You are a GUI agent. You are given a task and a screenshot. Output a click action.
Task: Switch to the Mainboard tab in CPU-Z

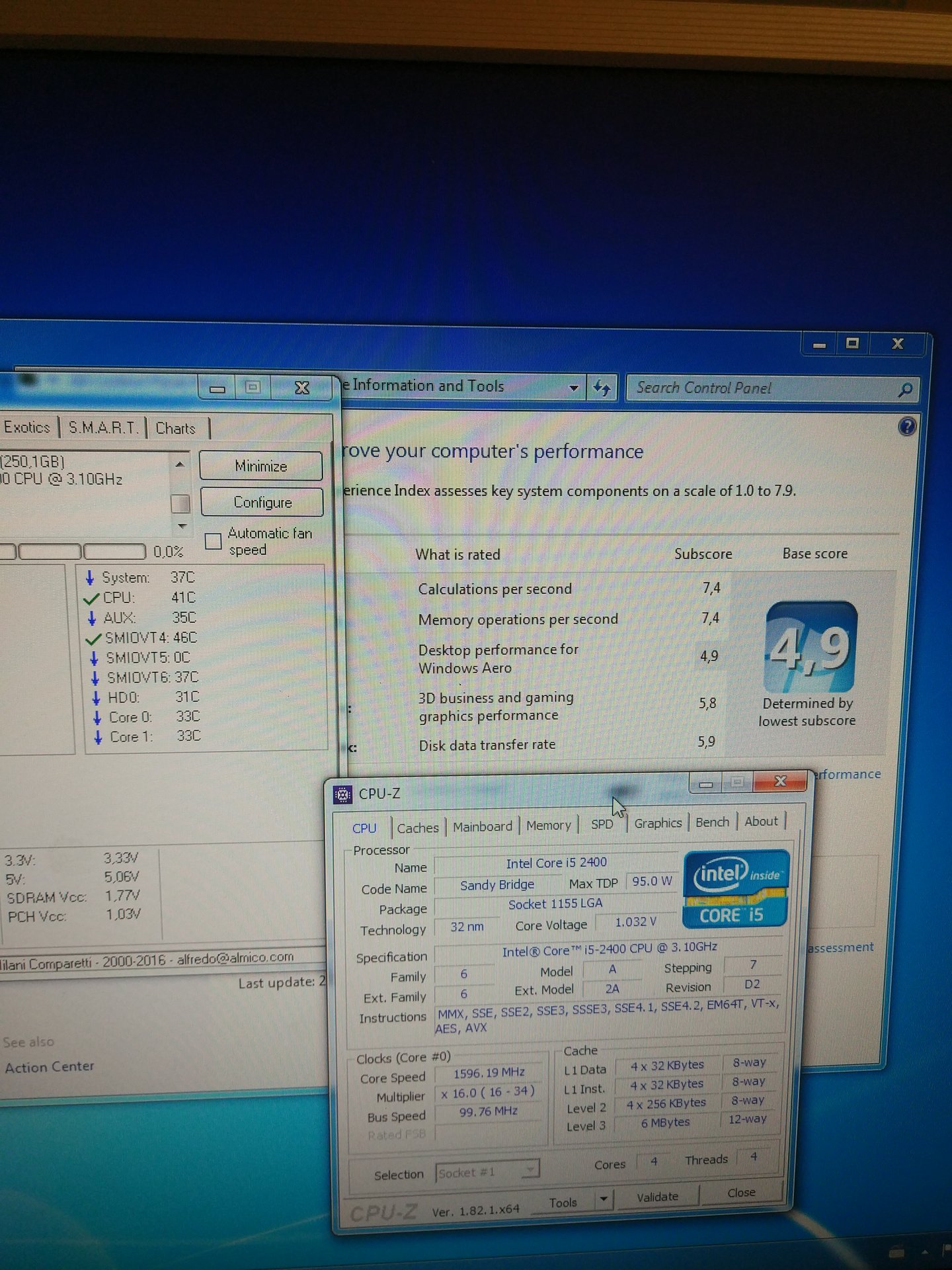tap(483, 826)
